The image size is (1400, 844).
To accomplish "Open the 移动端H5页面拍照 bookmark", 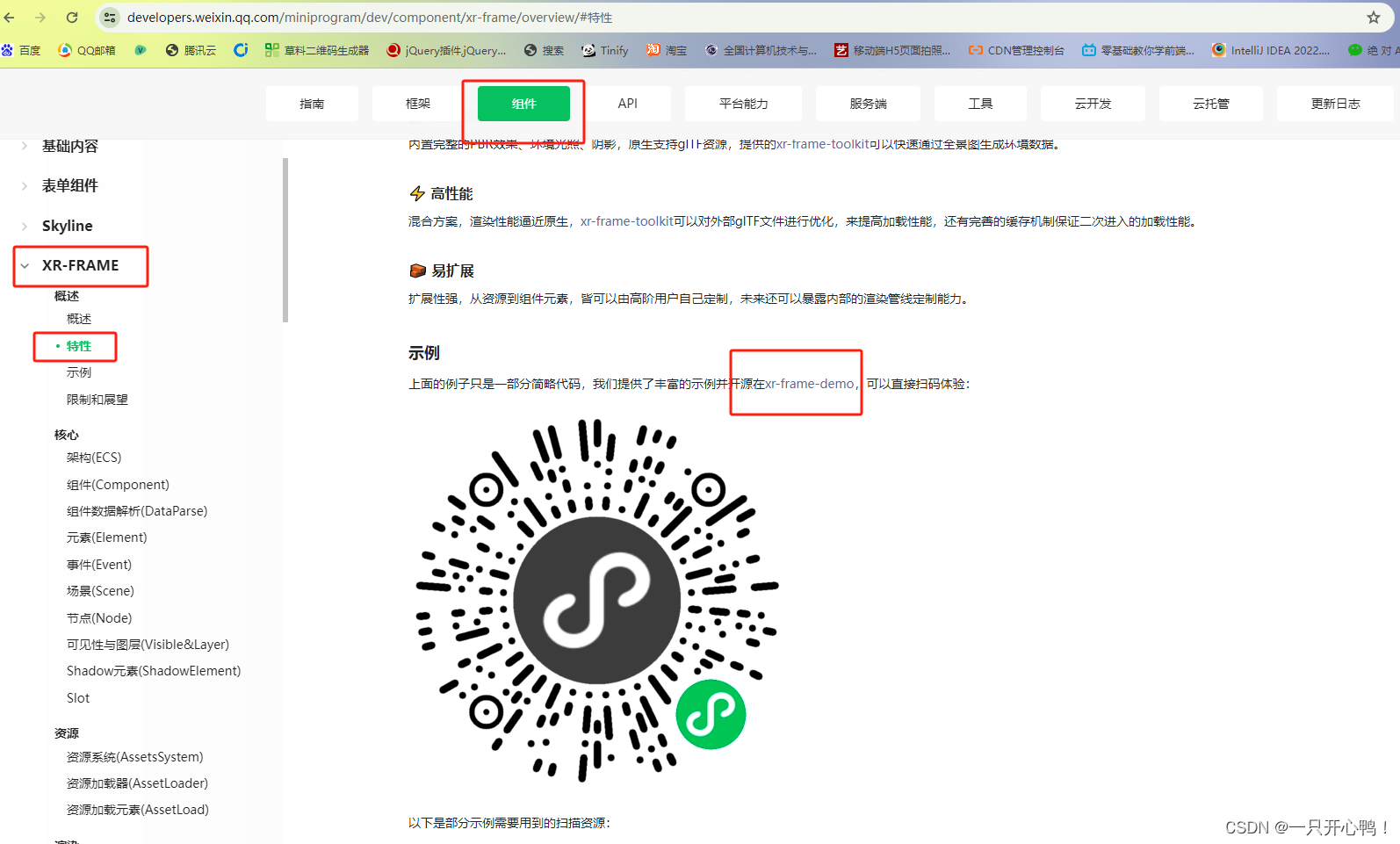I will click(x=892, y=50).
